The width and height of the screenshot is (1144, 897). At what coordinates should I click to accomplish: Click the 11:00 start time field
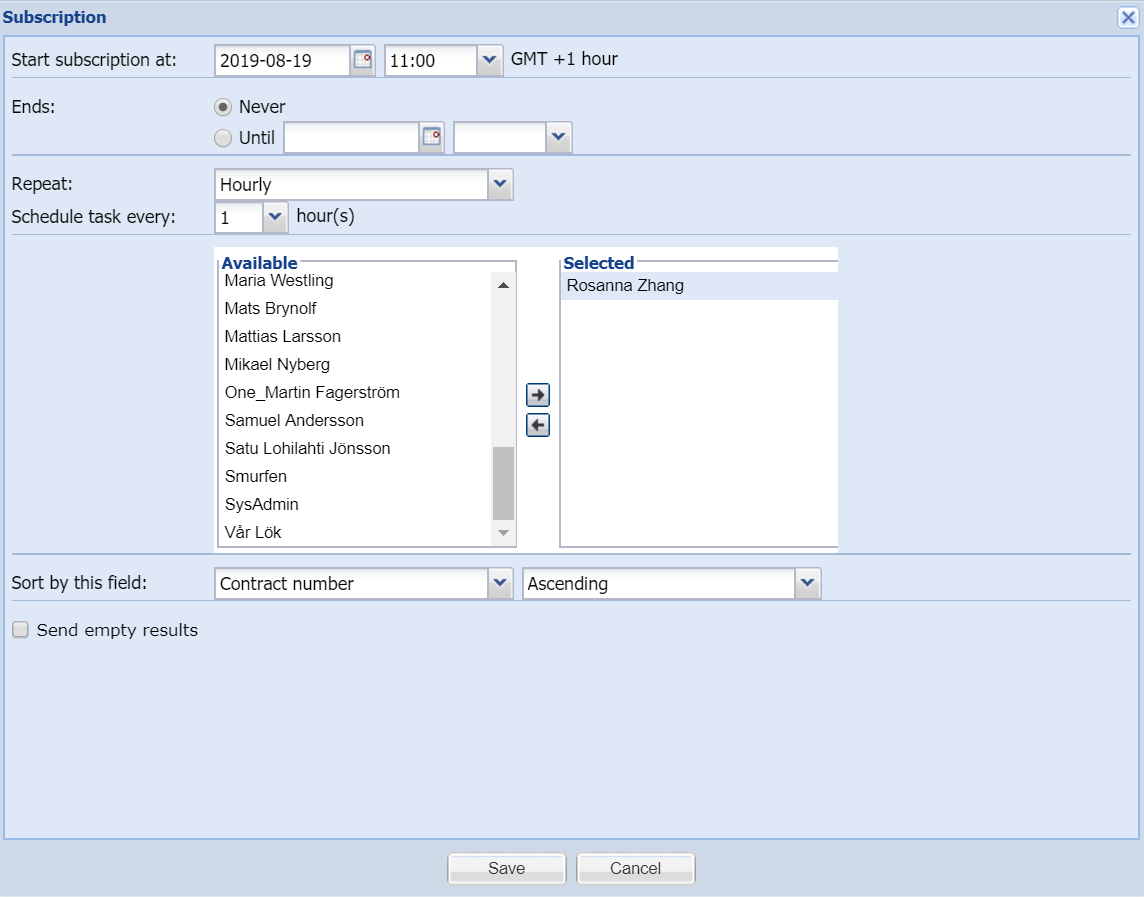pyautogui.click(x=431, y=60)
